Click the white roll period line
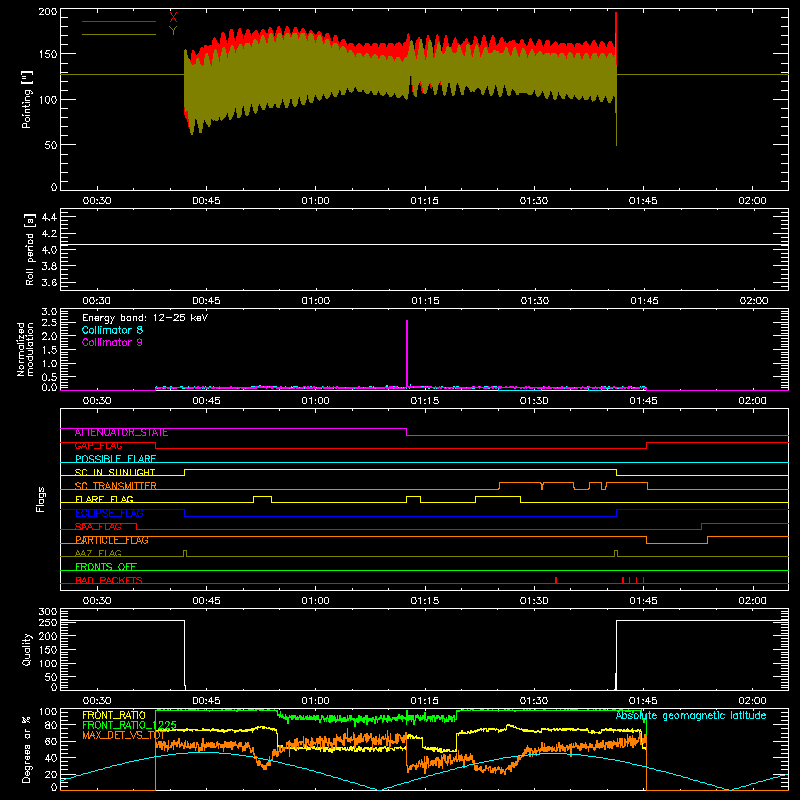The height and width of the screenshot is (800, 800). tap(424, 244)
